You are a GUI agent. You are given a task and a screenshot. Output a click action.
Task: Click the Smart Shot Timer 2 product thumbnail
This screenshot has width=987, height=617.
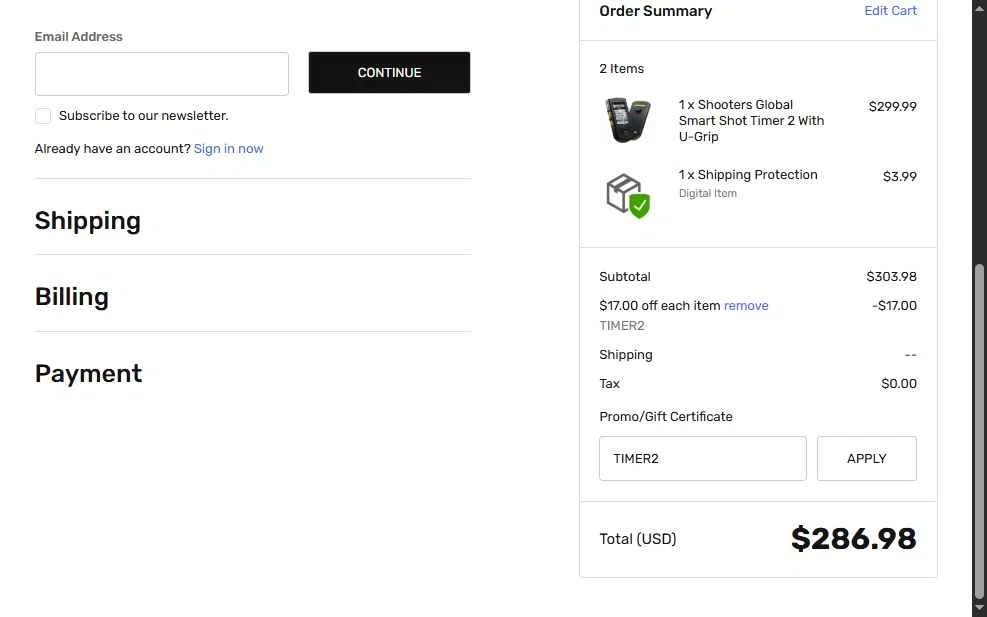(x=628, y=120)
